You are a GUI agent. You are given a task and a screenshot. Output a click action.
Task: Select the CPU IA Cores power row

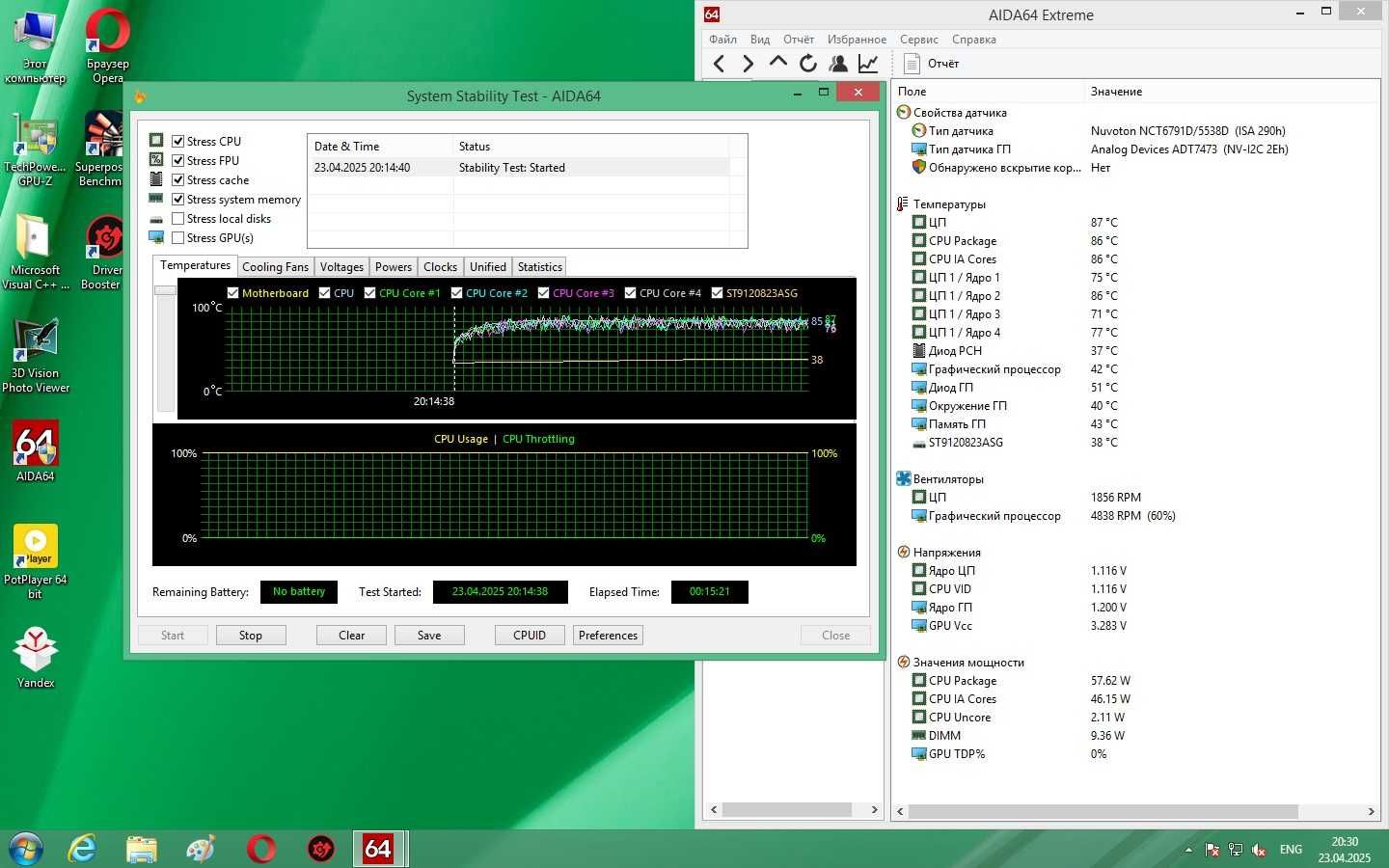point(1136,699)
